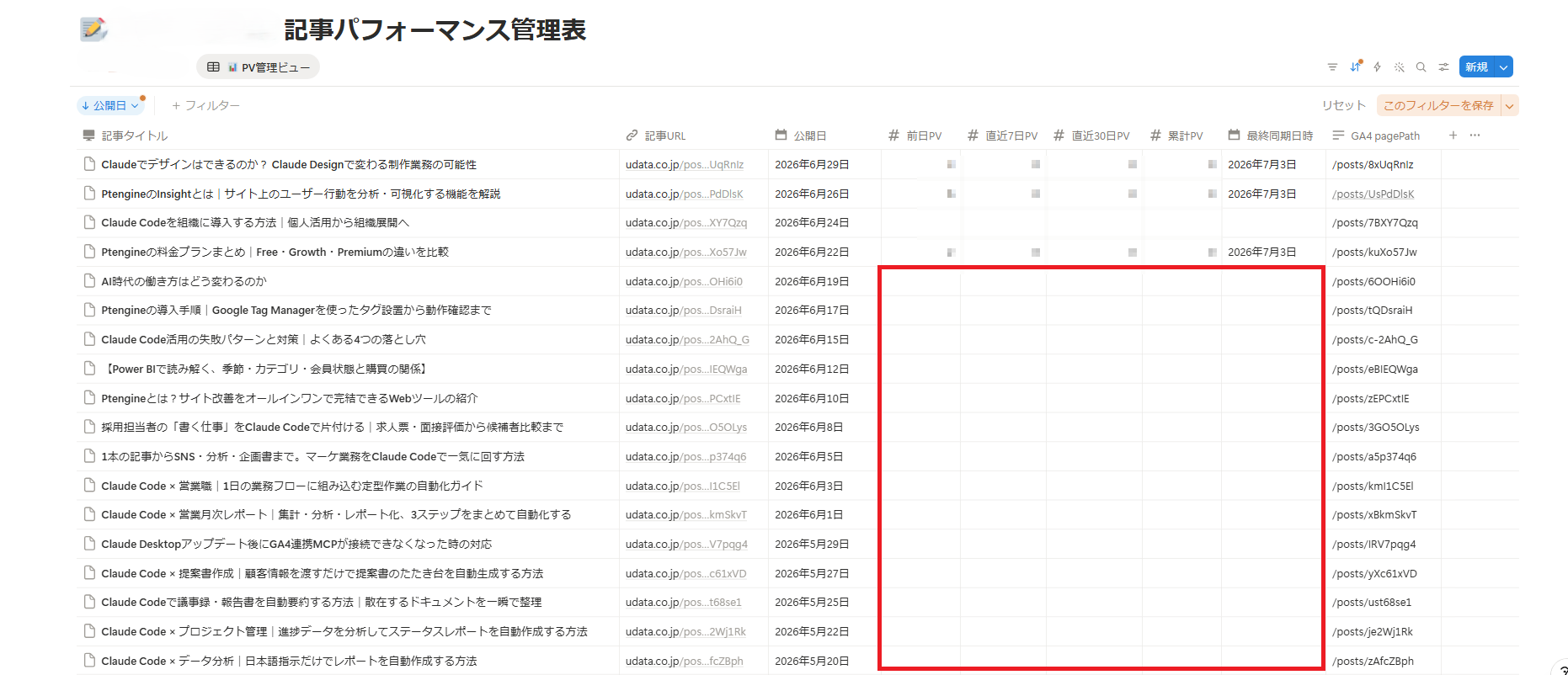1568x675 pixels.
Task: Open the automations lightning bolt icon
Action: (x=1377, y=67)
